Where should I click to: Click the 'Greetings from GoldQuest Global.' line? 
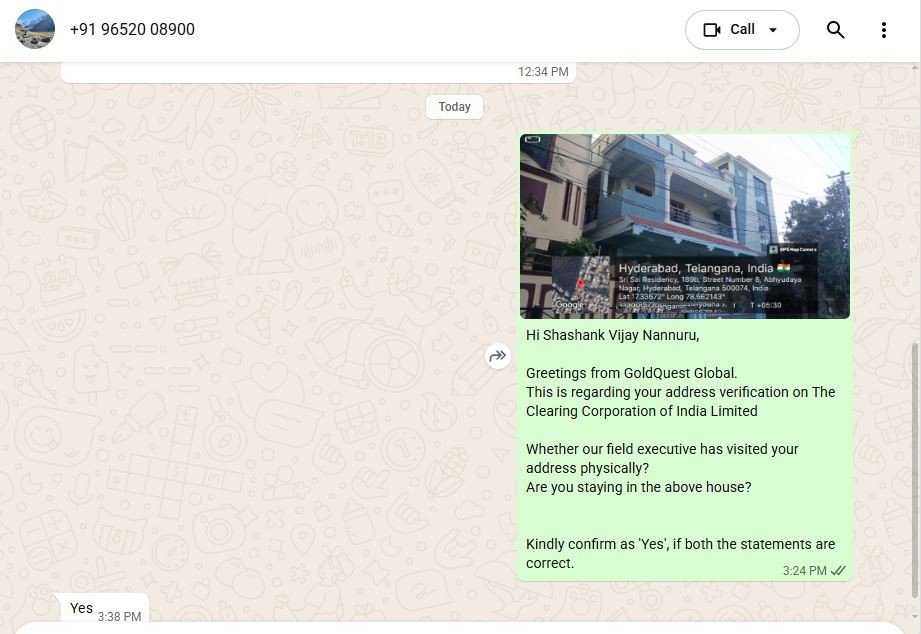[631, 373]
